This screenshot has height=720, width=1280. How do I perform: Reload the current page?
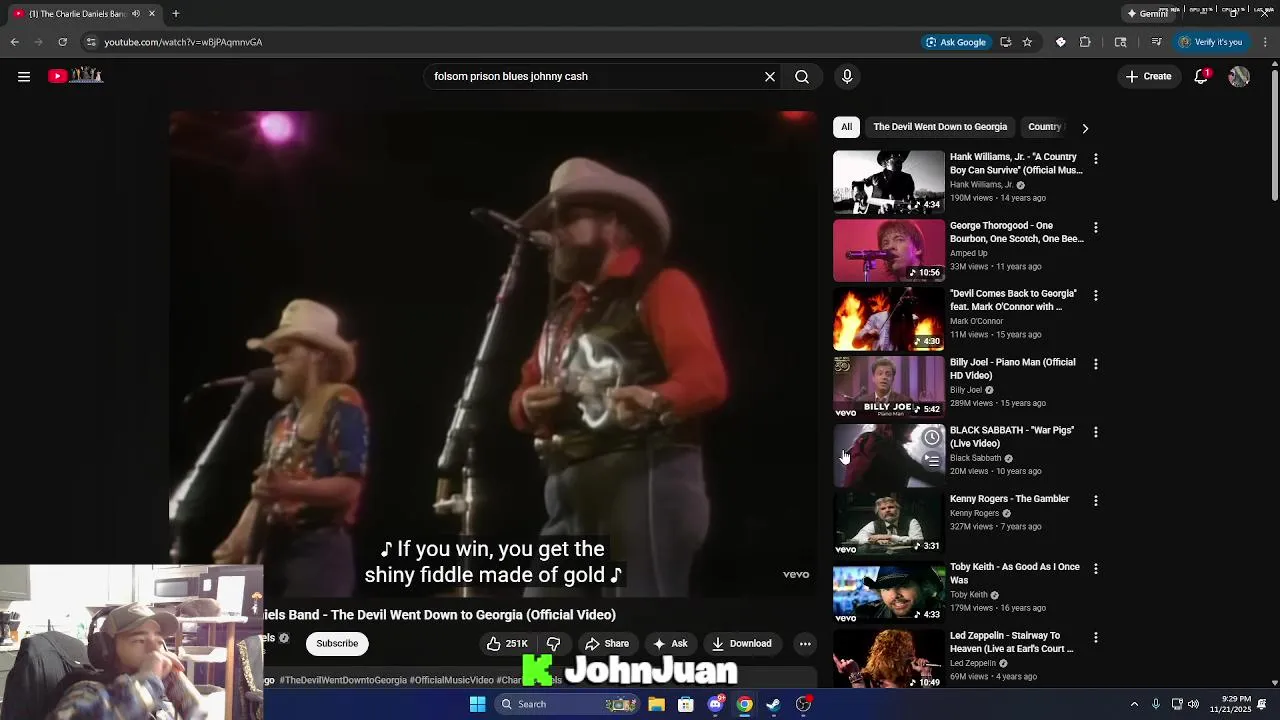[x=62, y=42]
